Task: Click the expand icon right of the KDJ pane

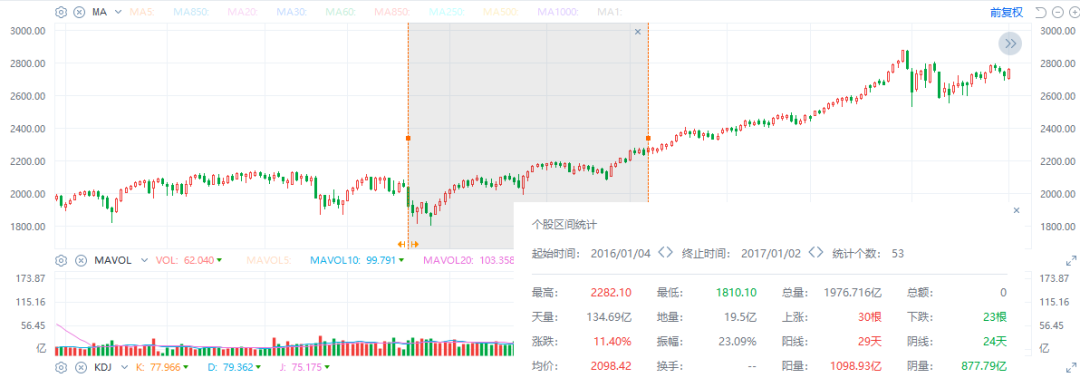Action: point(1071,367)
